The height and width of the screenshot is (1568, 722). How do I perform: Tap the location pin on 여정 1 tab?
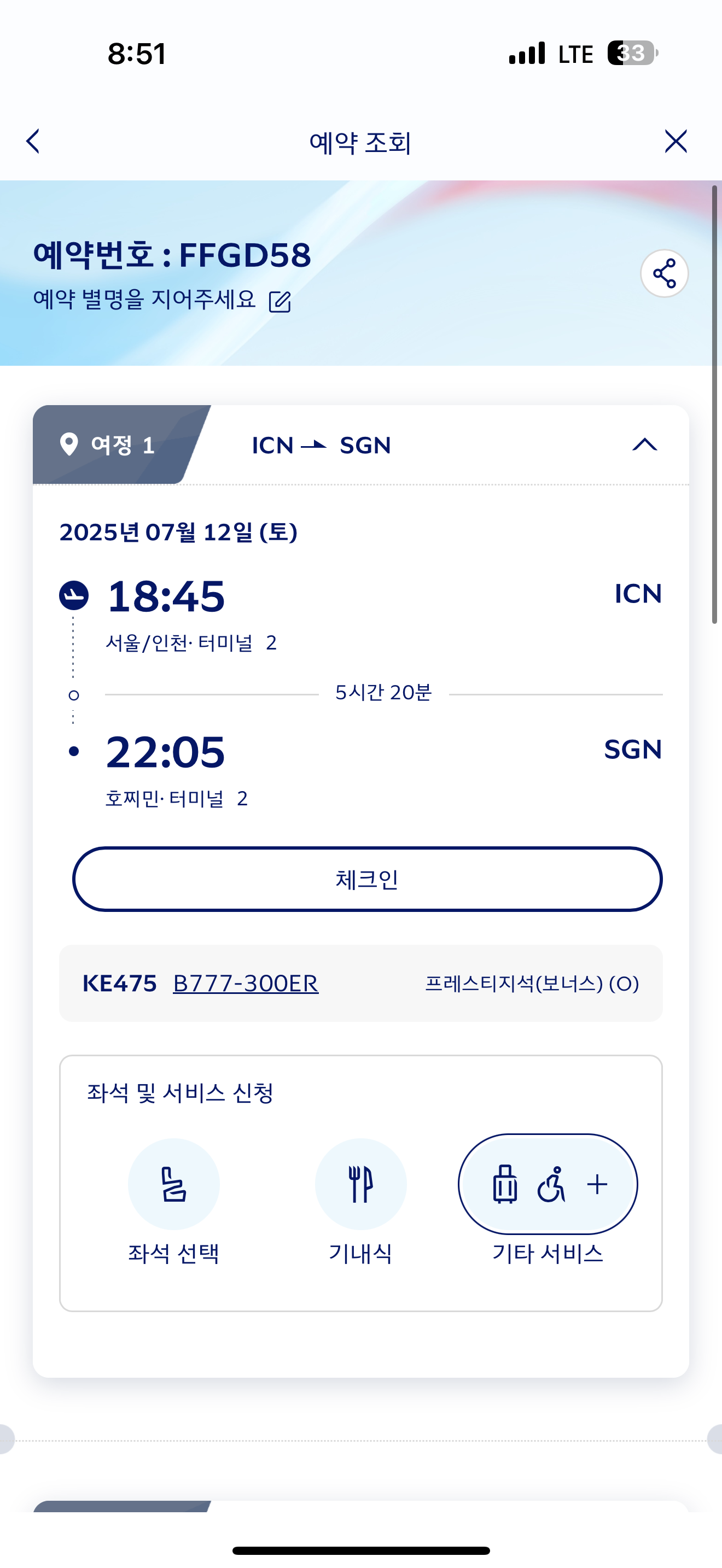pos(69,444)
